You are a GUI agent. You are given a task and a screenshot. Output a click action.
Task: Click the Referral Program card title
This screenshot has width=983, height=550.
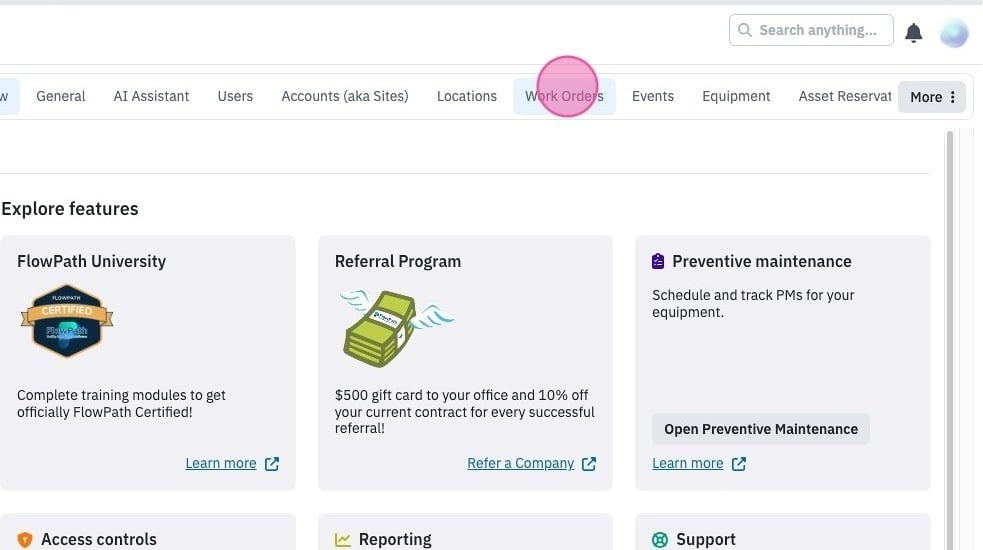[397, 261]
